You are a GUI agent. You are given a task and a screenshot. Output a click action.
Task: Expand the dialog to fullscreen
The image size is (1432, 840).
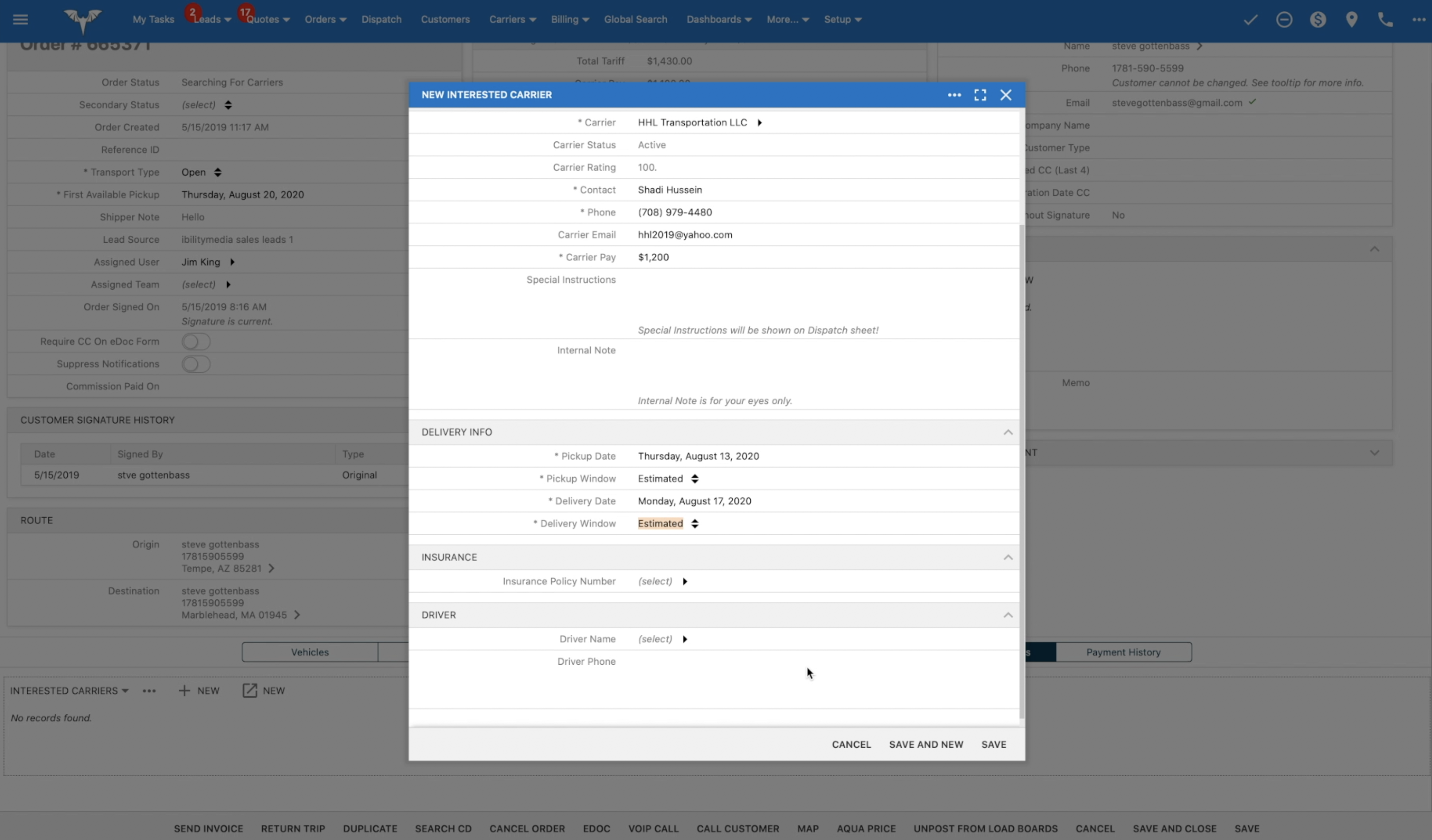coord(980,95)
